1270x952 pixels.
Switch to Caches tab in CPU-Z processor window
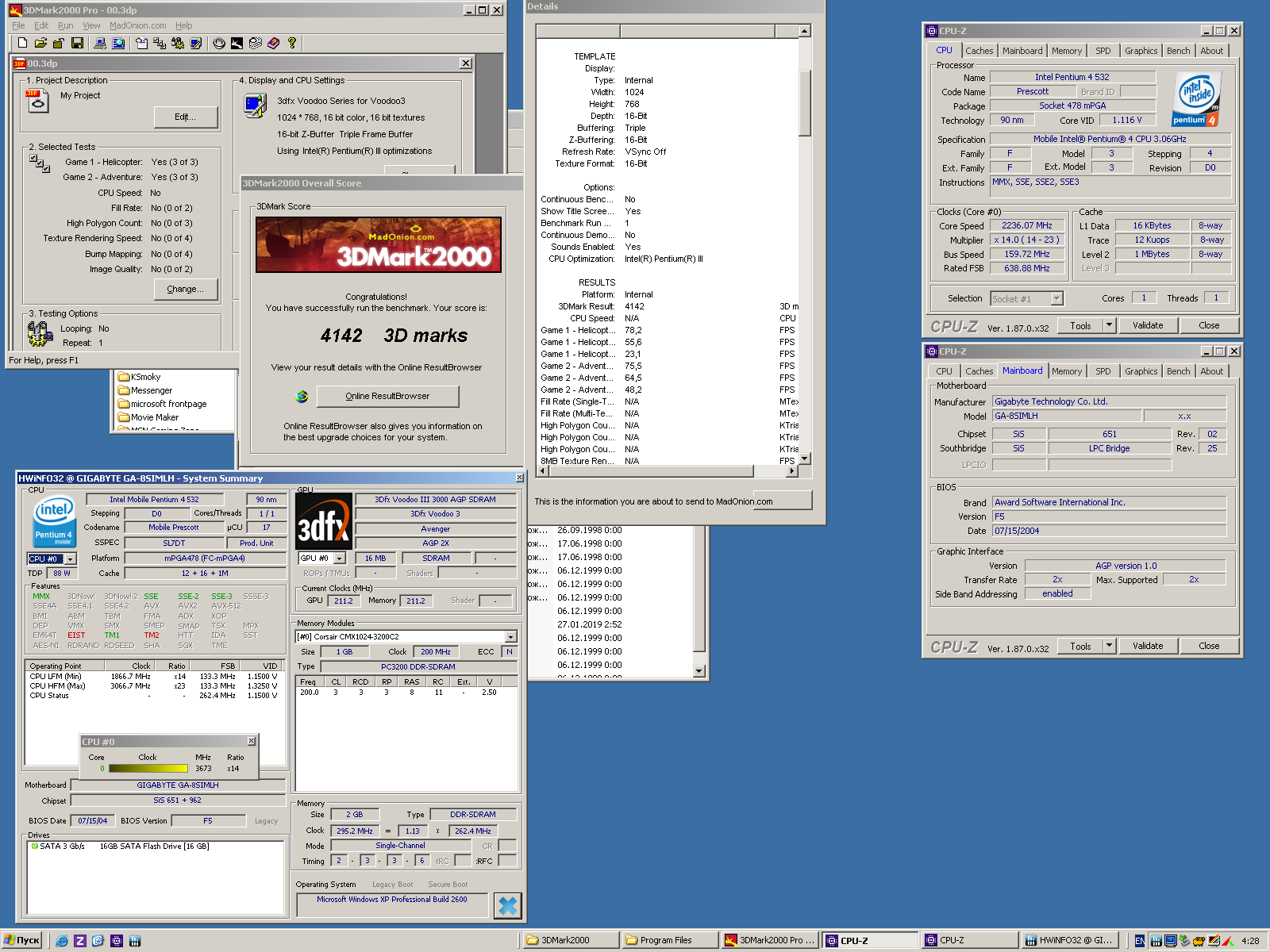(x=979, y=51)
